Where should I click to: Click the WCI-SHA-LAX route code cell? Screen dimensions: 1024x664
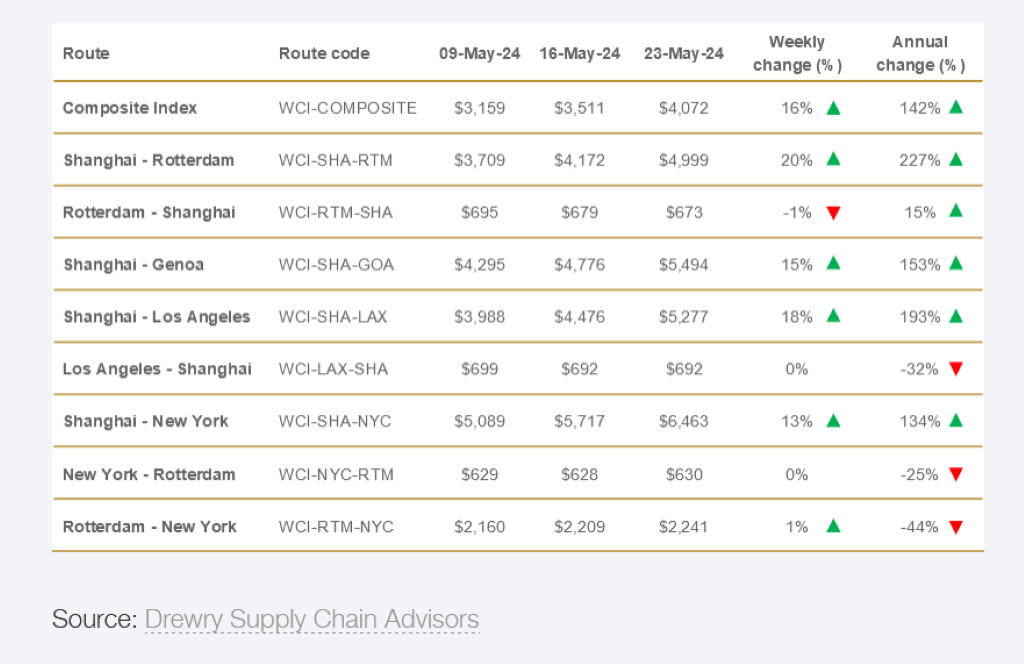pos(333,317)
